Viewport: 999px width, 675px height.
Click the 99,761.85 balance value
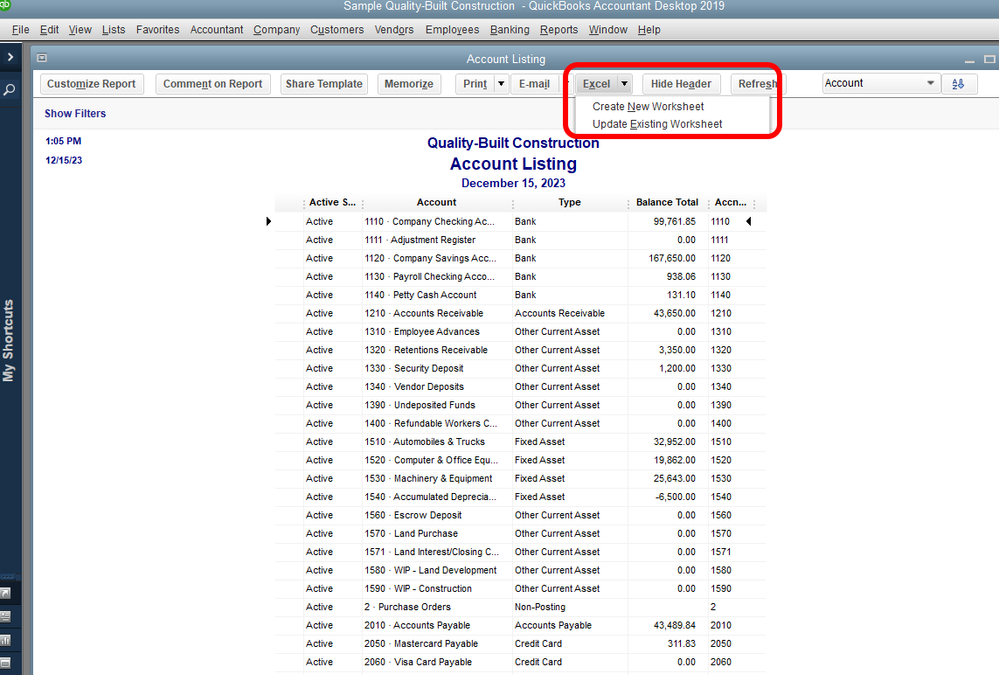tap(674, 221)
